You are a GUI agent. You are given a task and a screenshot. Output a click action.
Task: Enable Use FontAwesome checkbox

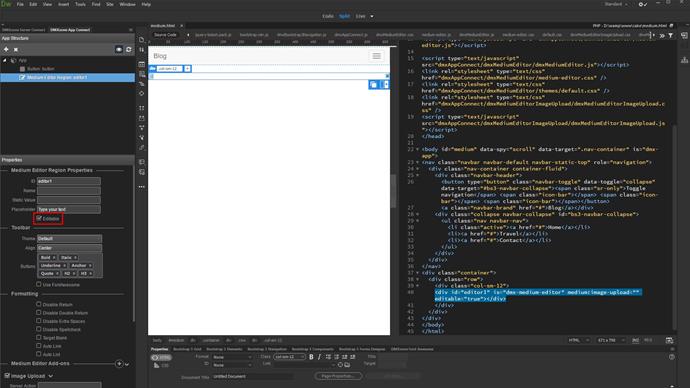pos(39,285)
